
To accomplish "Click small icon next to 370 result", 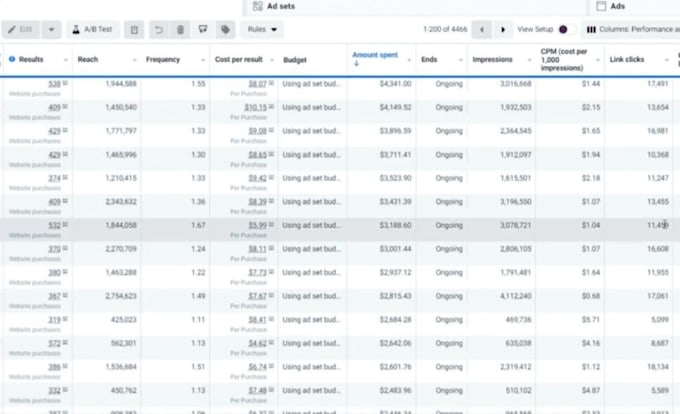I will pos(65,248).
